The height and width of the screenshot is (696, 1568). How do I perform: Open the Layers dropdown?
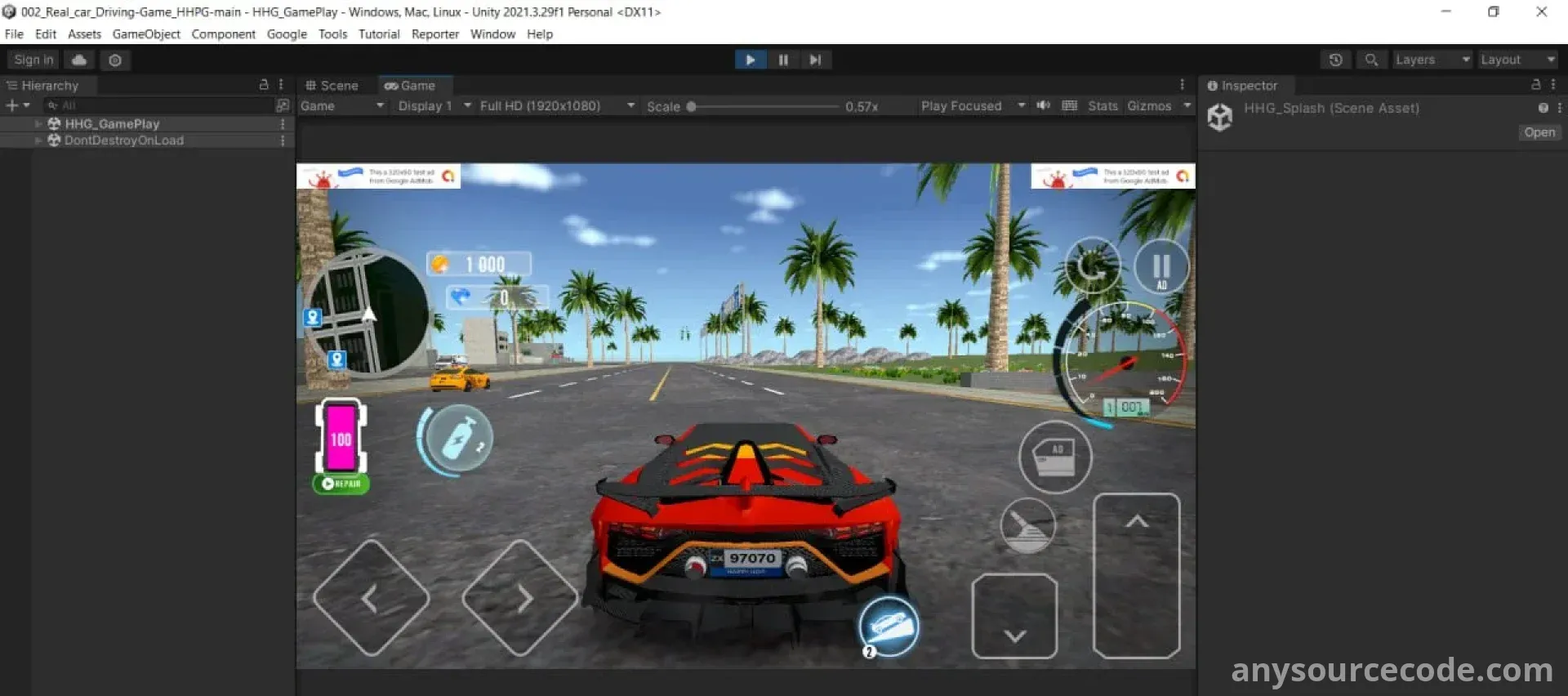click(1432, 60)
